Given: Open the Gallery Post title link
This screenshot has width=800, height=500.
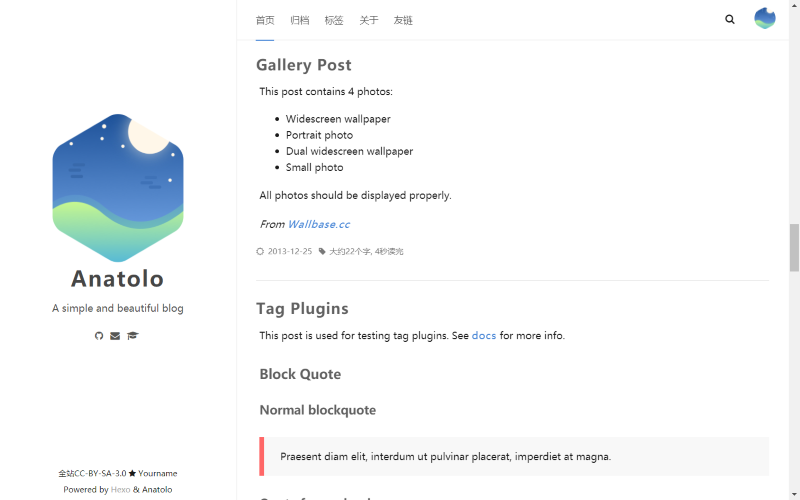Looking at the screenshot, I should (x=304, y=65).
